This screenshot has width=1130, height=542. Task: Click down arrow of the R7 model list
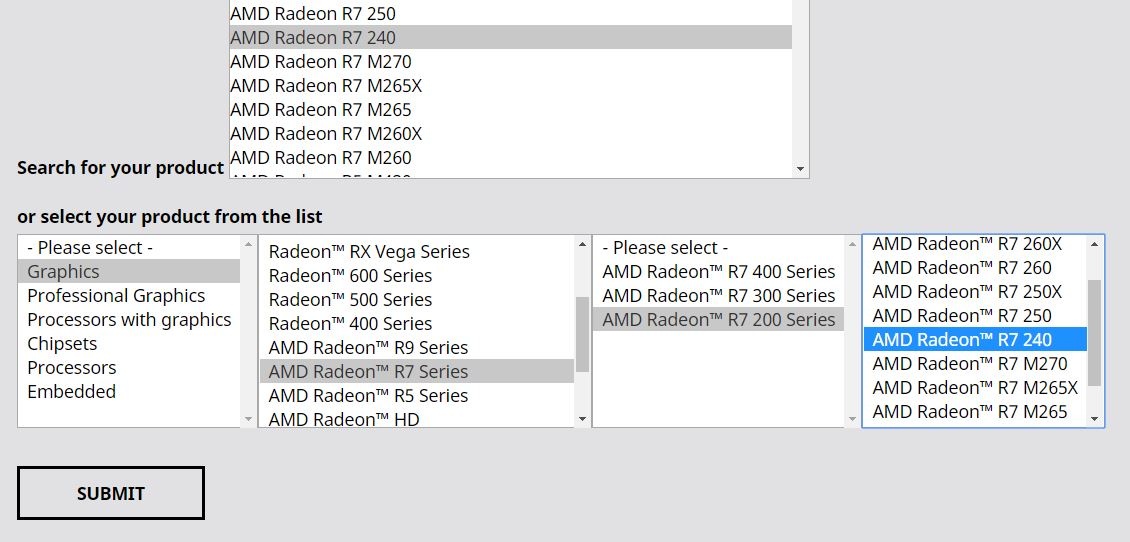(x=1094, y=419)
